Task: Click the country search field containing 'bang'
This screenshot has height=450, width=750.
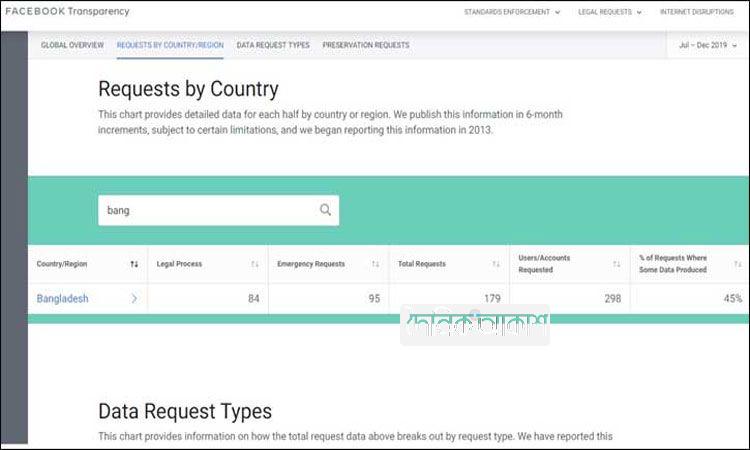Action: (x=205, y=210)
